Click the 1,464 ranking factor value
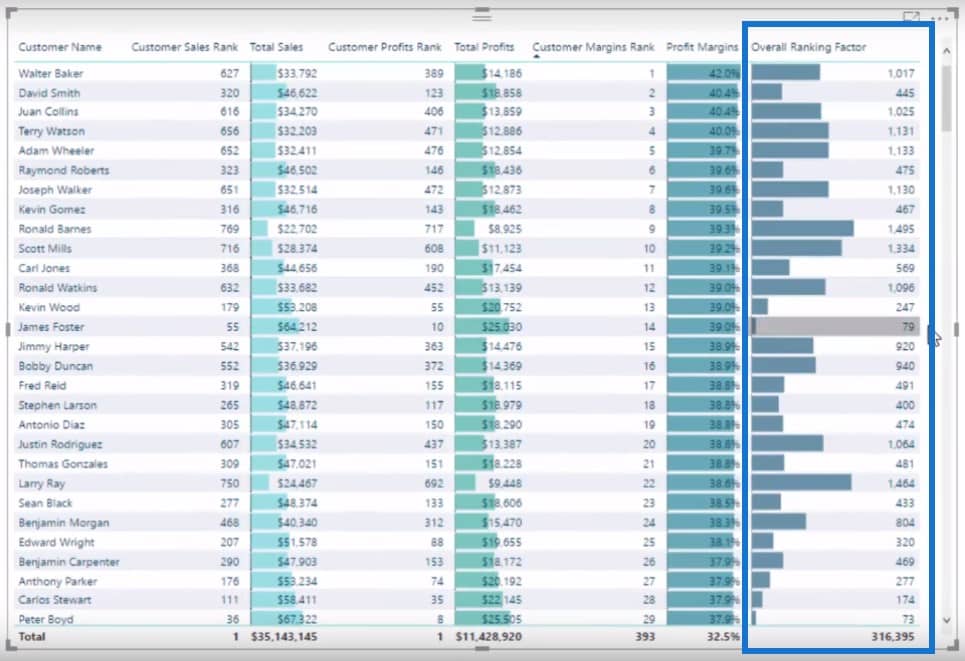The width and height of the screenshot is (965, 661). coord(901,484)
